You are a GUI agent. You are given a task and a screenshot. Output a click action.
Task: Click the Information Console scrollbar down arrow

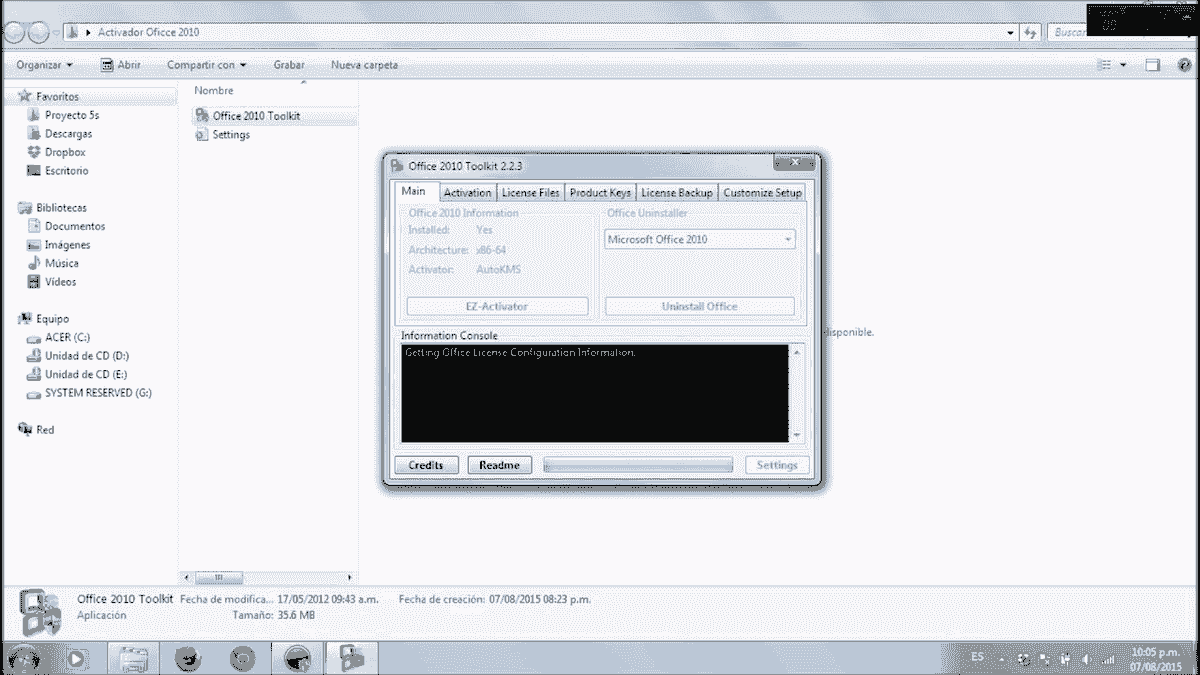(797, 436)
